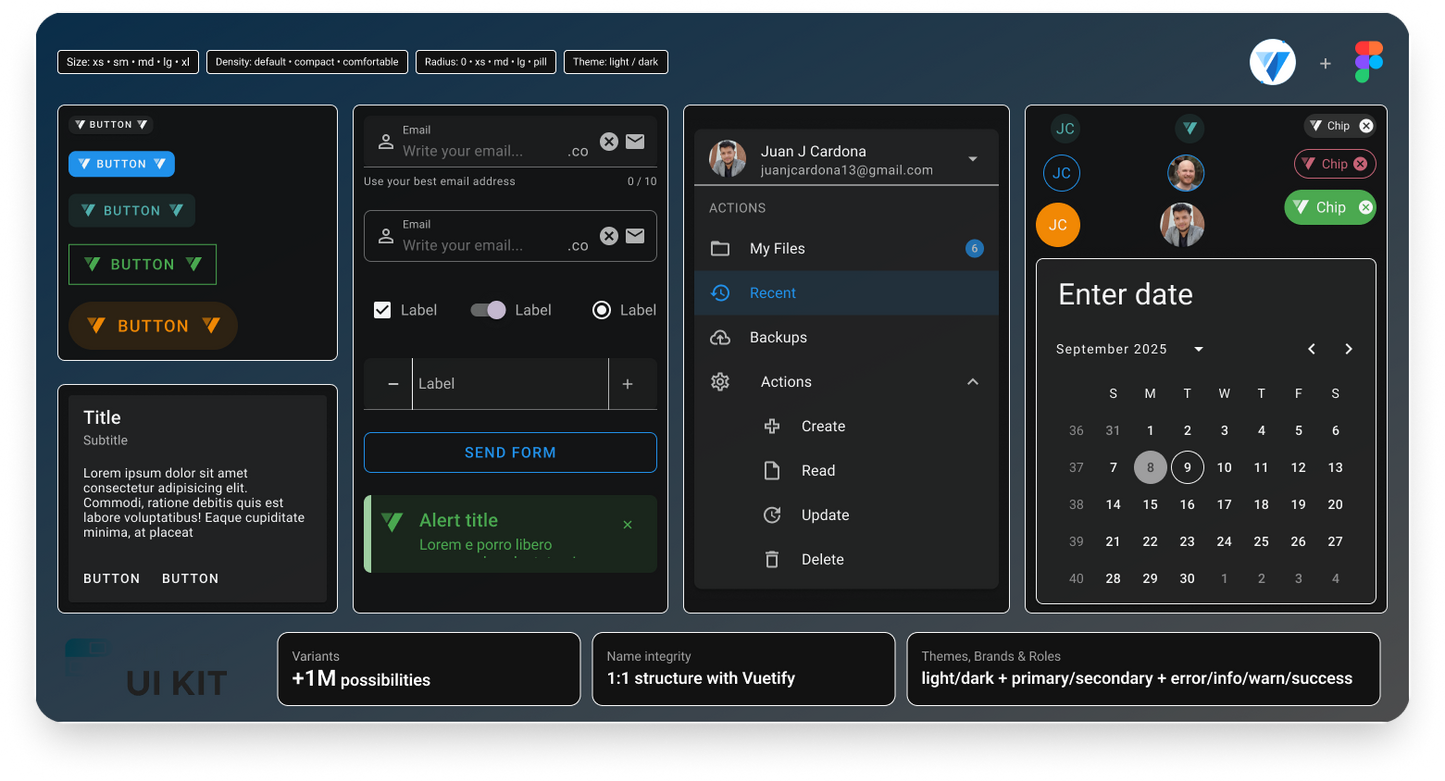The image size is (1445, 781).
Task: Click the Delete trash icon
Action: (x=771, y=559)
